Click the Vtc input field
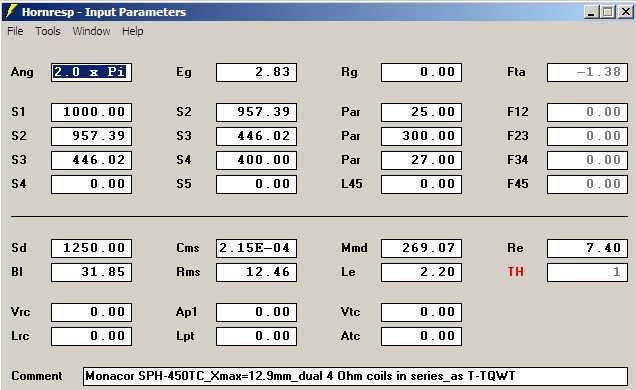This screenshot has height=390, width=636. 421,313
